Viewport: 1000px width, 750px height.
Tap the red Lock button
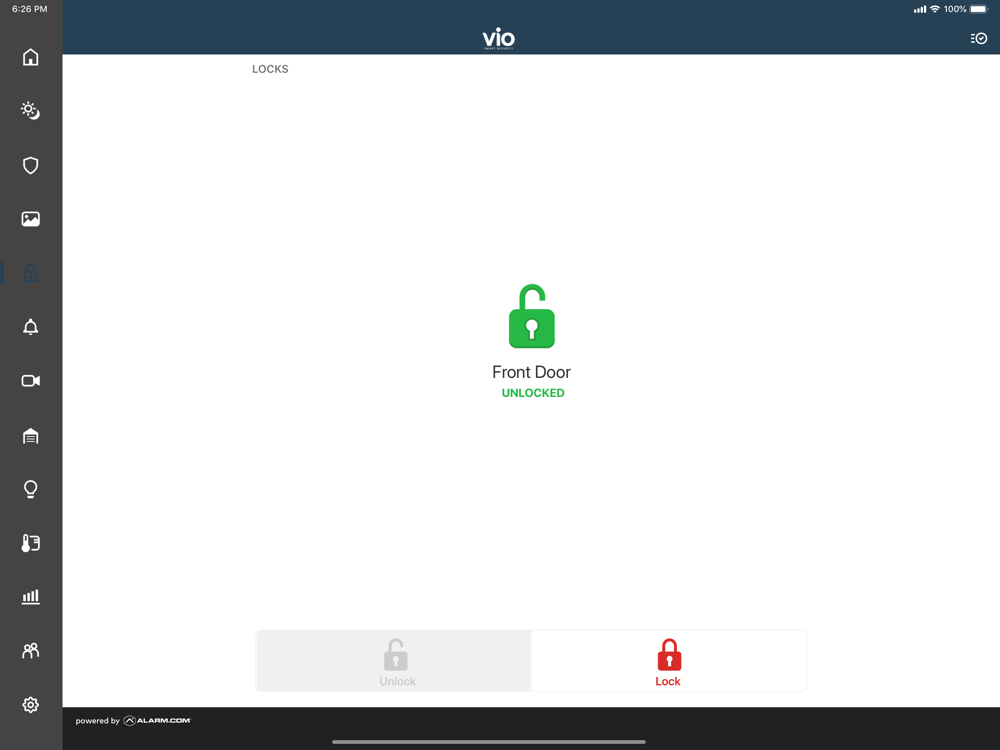tap(668, 661)
